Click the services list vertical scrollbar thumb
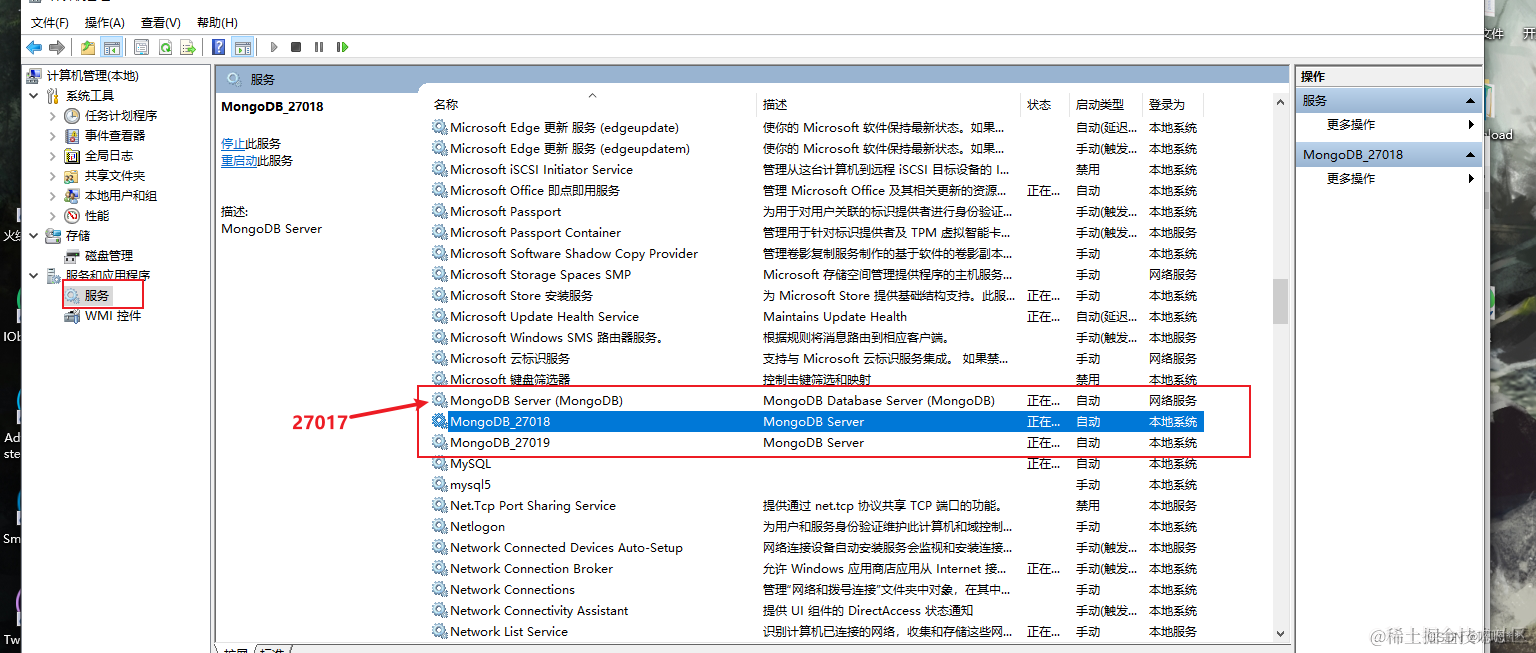The width and height of the screenshot is (1536, 653). [1280, 302]
